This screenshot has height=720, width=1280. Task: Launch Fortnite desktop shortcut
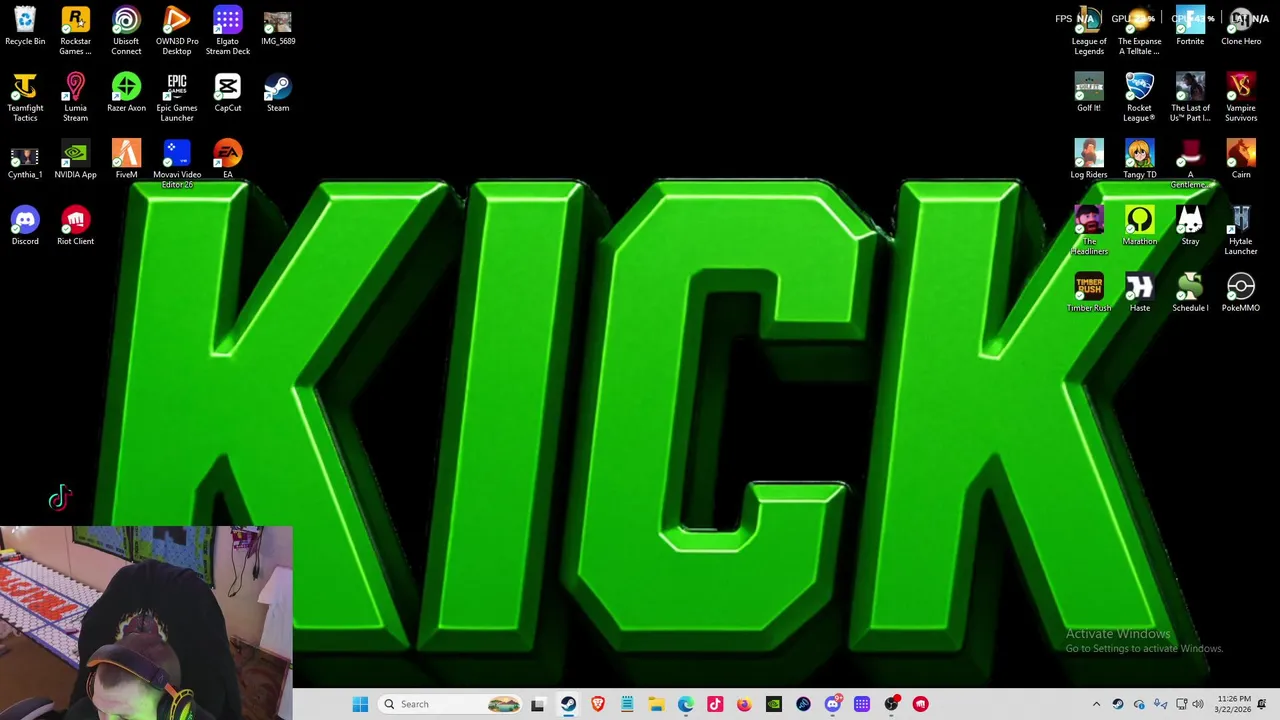pos(1190,27)
